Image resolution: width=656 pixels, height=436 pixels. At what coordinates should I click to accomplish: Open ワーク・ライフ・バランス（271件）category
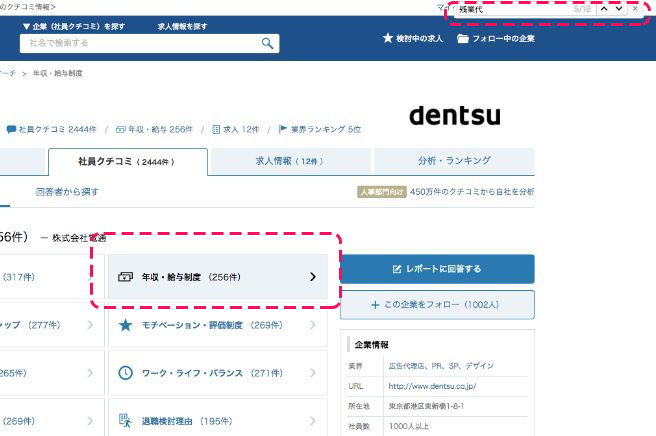(218, 373)
